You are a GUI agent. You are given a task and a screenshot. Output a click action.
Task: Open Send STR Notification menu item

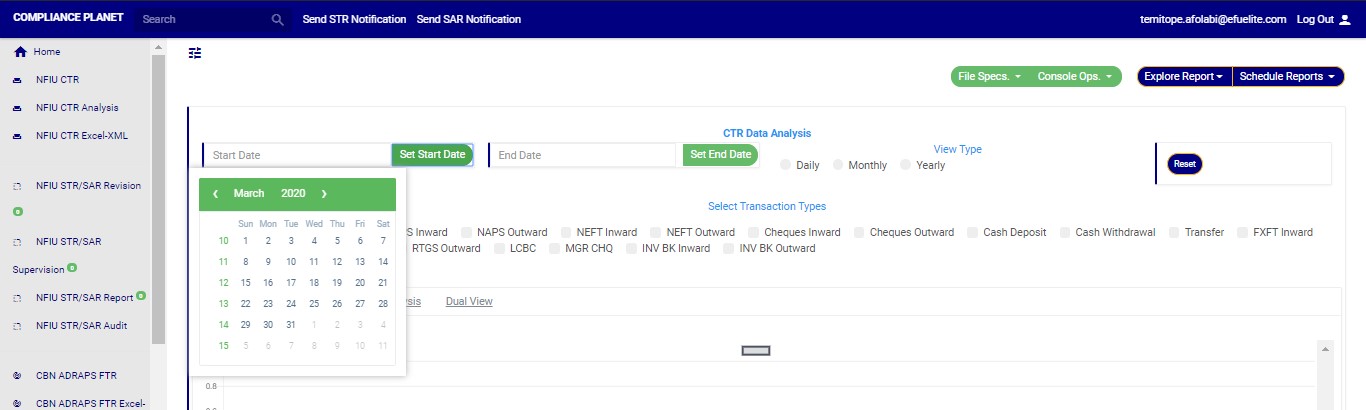354,19
